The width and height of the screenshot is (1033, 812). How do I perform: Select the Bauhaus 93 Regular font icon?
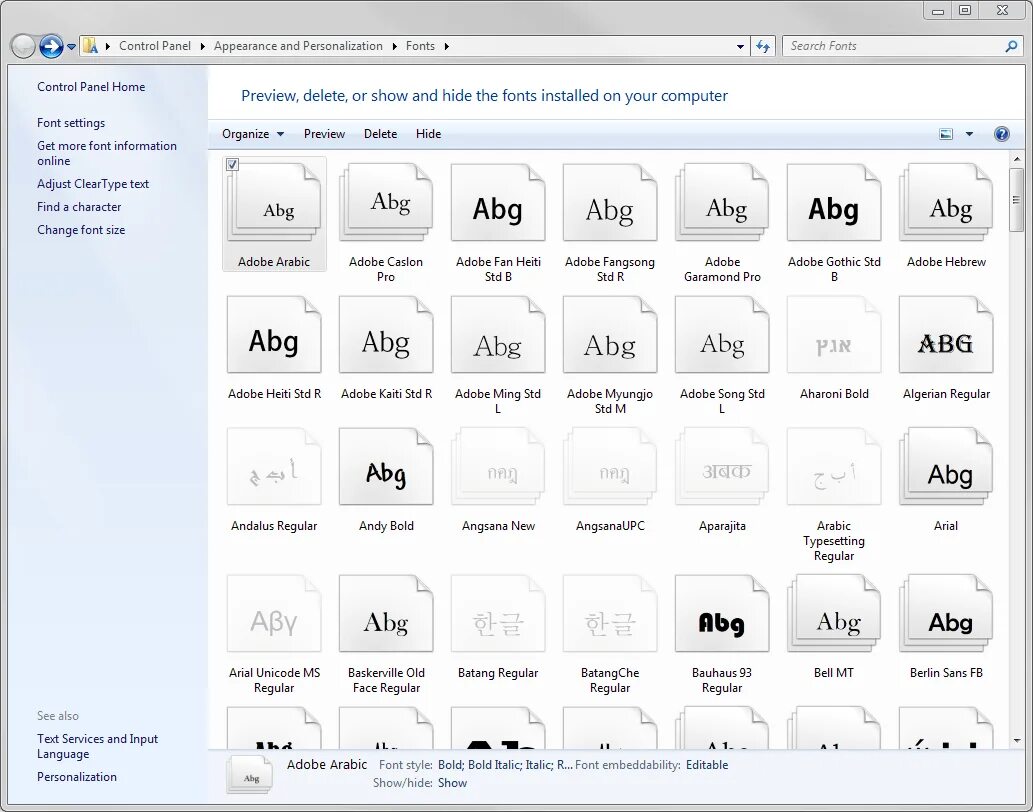click(x=722, y=613)
